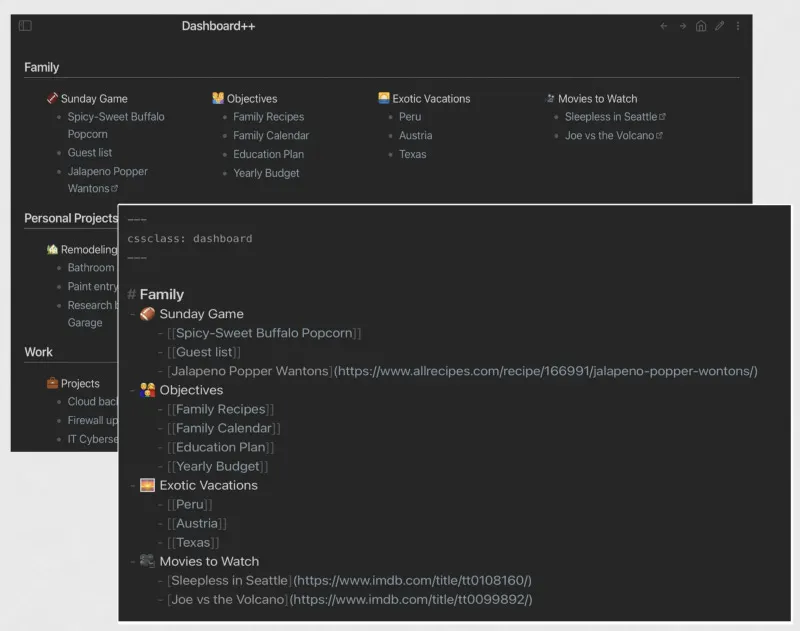Click sunset emoji in markdown Exotic Vacations line

coord(147,485)
